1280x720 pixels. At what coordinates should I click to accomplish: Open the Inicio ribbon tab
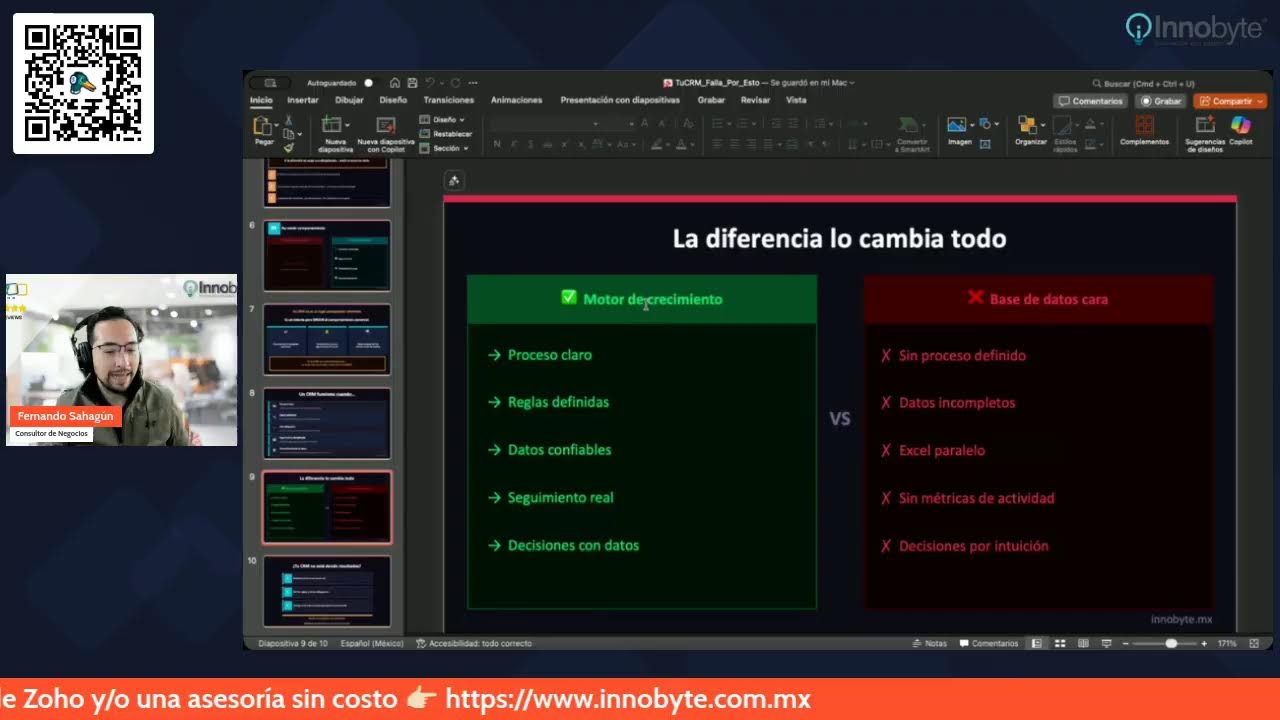tap(261, 100)
